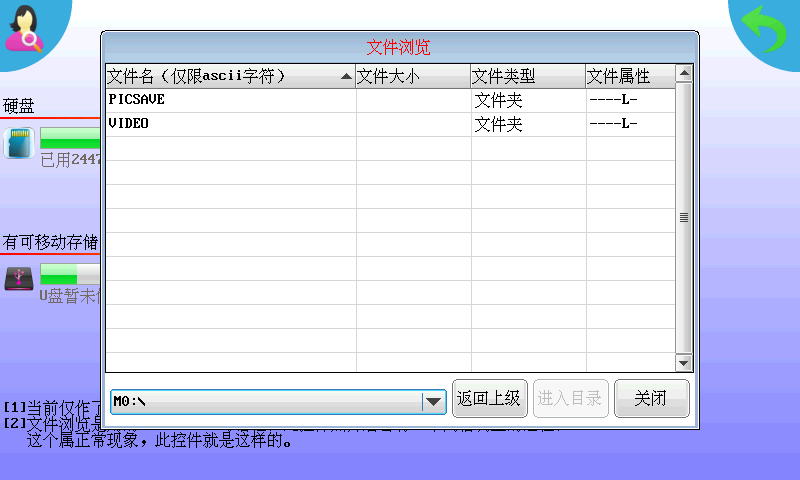The image size is (800, 480).
Task: Click the green back arrow icon
Action: [x=764, y=29]
